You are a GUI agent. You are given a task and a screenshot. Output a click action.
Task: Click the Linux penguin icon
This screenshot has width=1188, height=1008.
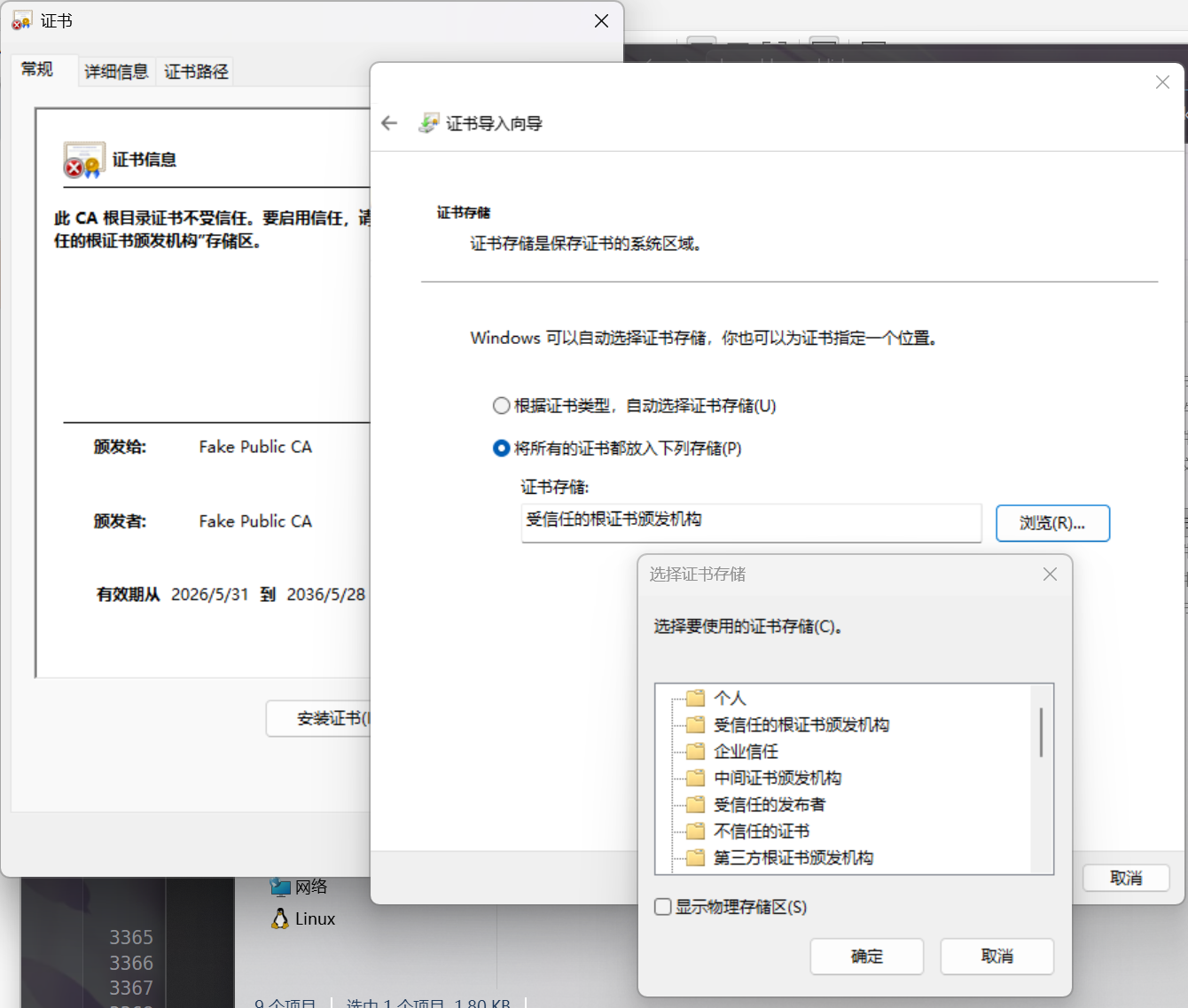pos(280,918)
